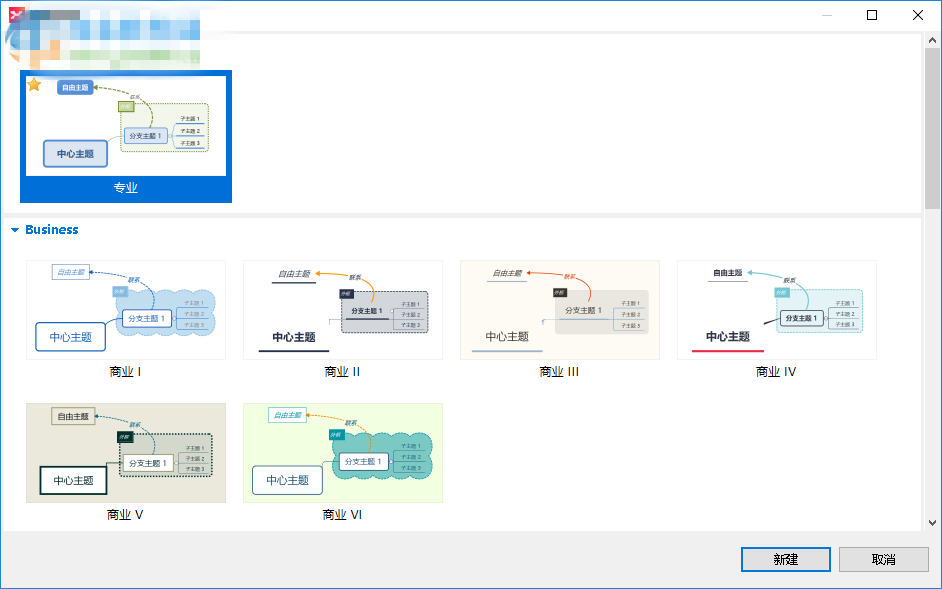This screenshot has height=589, width=942.
Task: Click the star badge above 中心主题 preview
Action: 34,84
